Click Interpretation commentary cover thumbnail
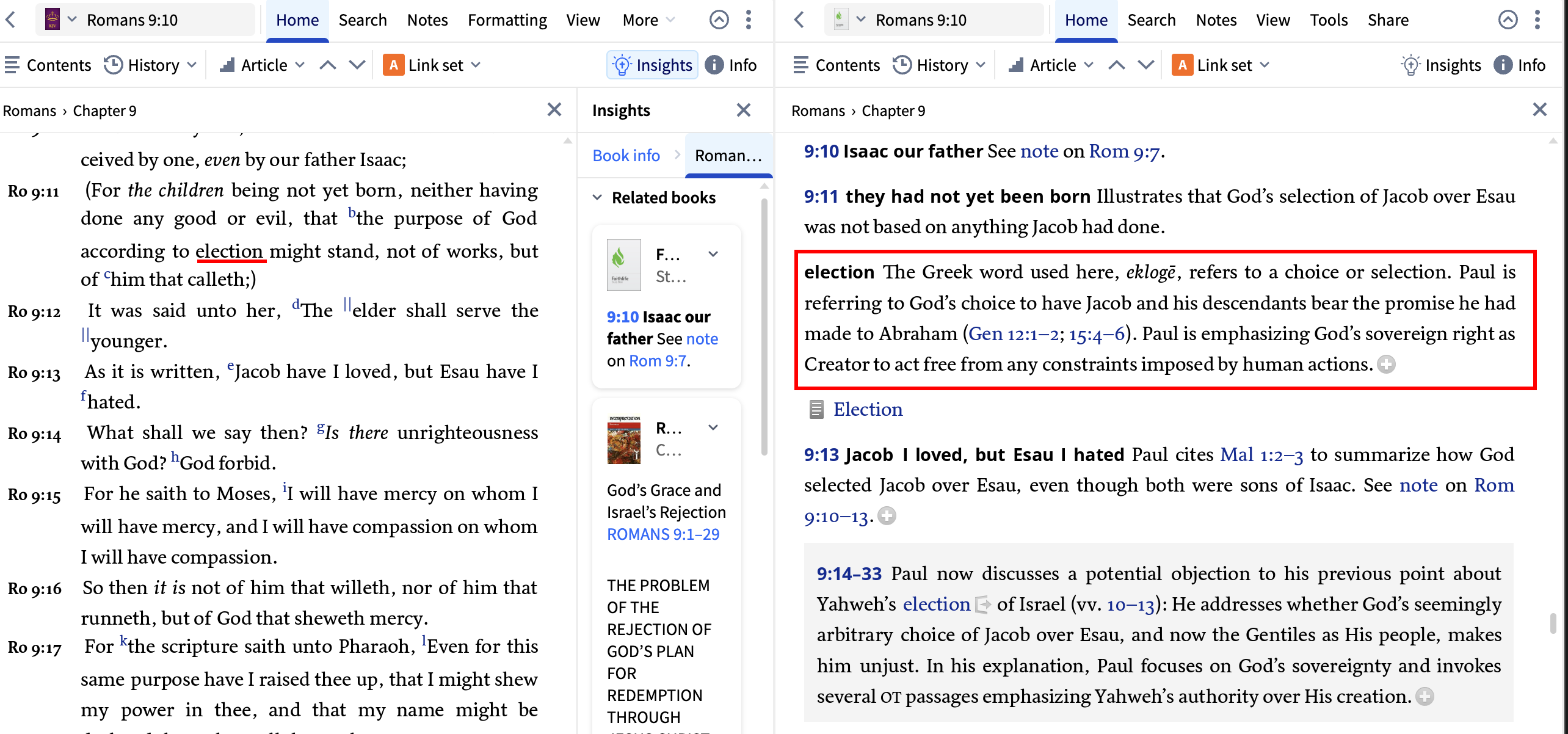1568x734 pixels. pos(624,440)
